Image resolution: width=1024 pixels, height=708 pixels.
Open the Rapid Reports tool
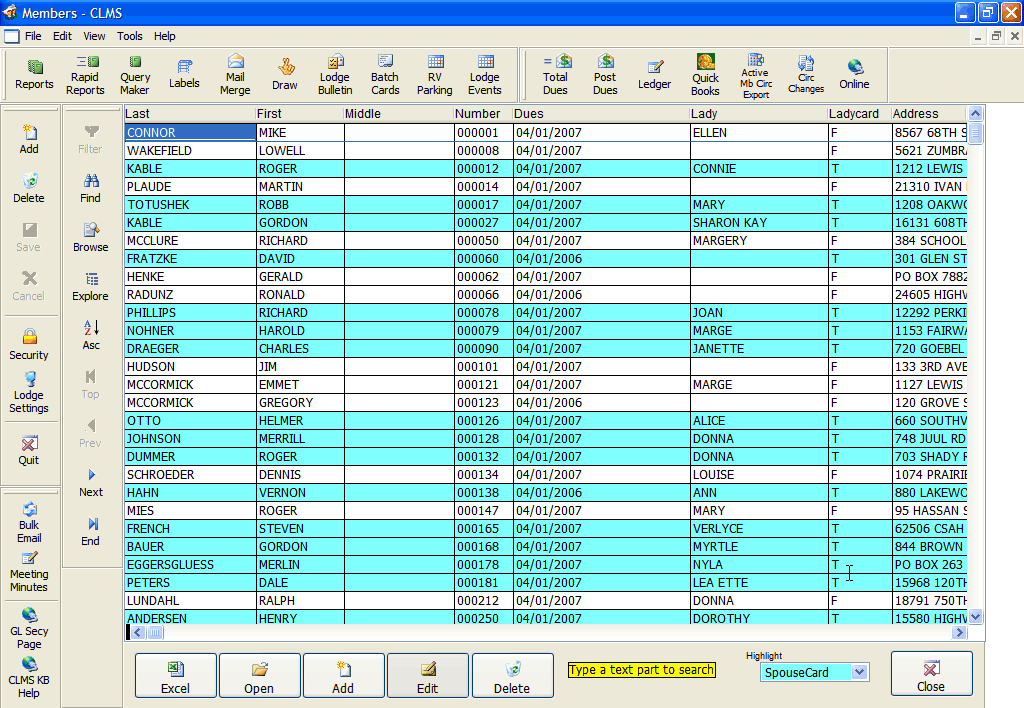pos(85,75)
